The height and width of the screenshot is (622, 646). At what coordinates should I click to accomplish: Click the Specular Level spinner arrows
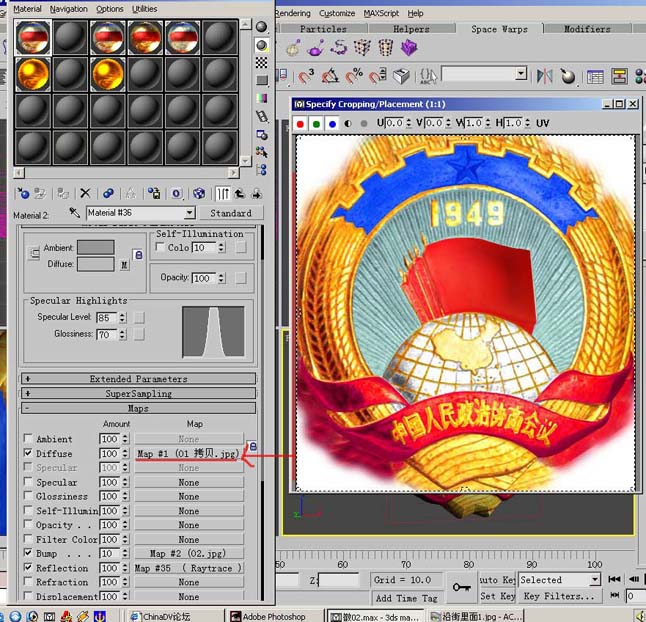tap(122, 318)
